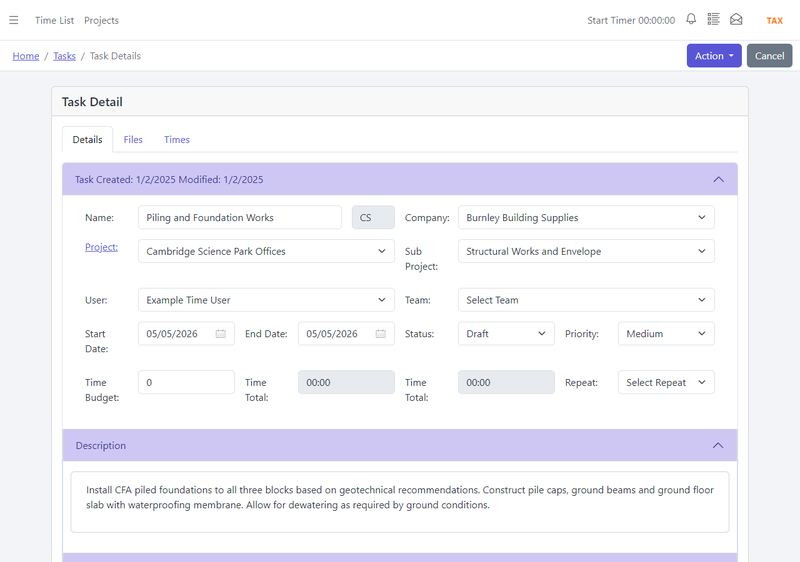Open the Company dropdown
This screenshot has width=800, height=562.
[x=586, y=218]
